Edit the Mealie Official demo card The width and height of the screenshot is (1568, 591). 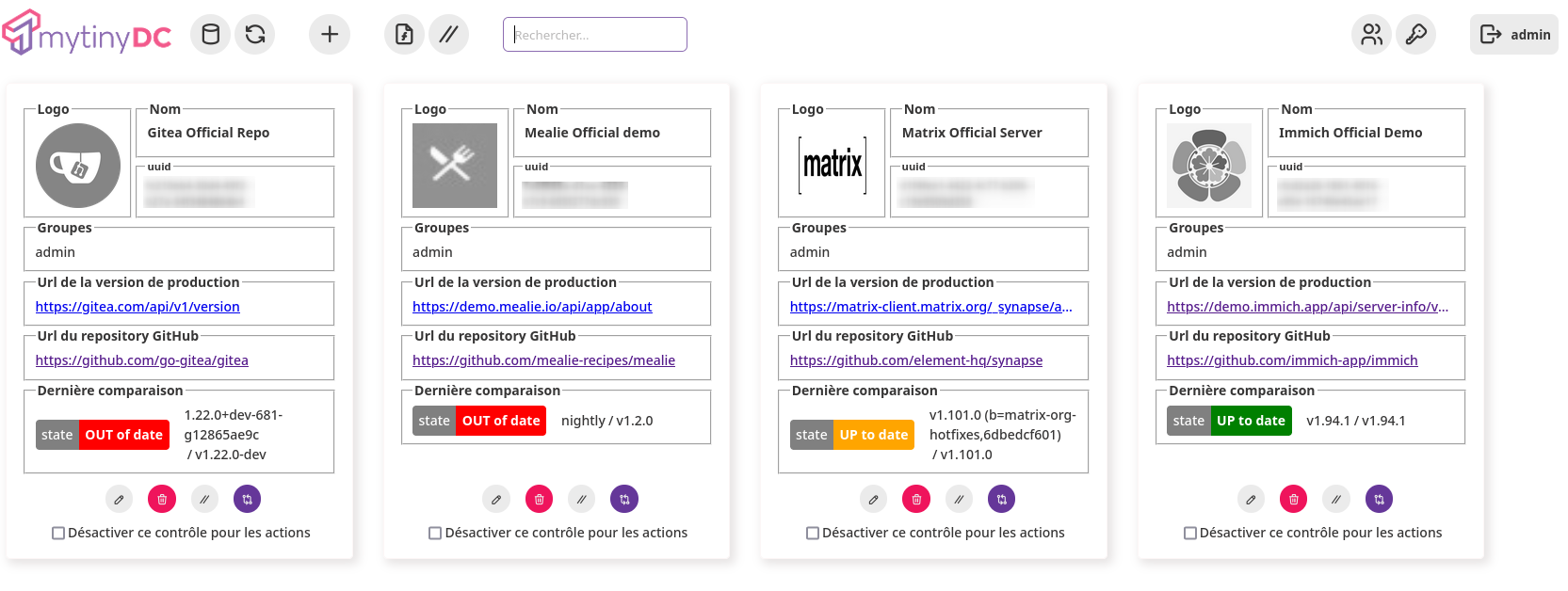496,499
